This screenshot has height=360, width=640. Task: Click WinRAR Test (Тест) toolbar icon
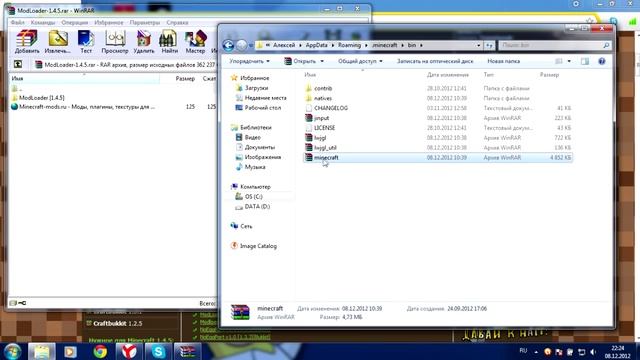86,42
